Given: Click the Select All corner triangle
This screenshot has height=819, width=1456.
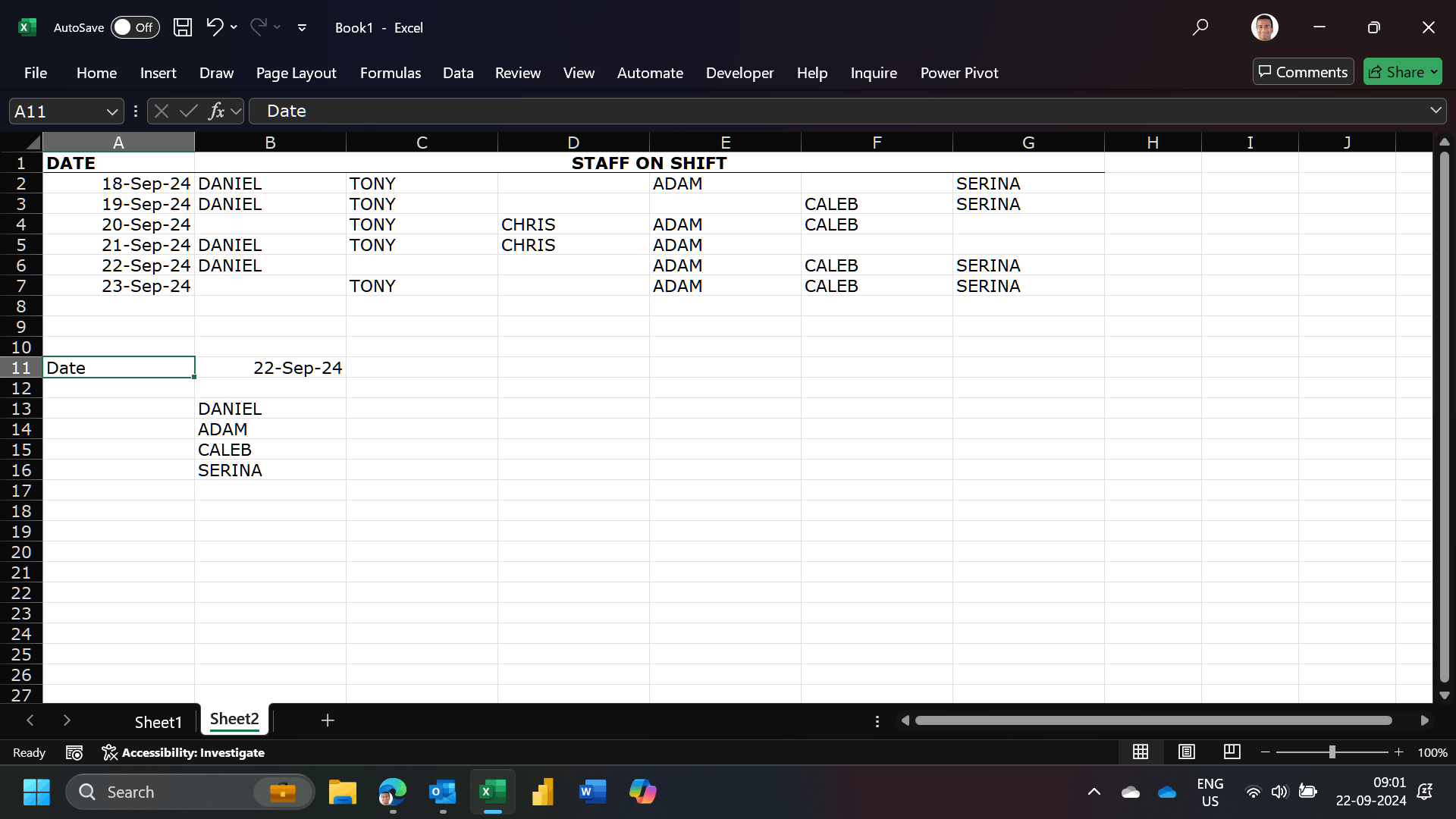Looking at the screenshot, I should [33, 143].
